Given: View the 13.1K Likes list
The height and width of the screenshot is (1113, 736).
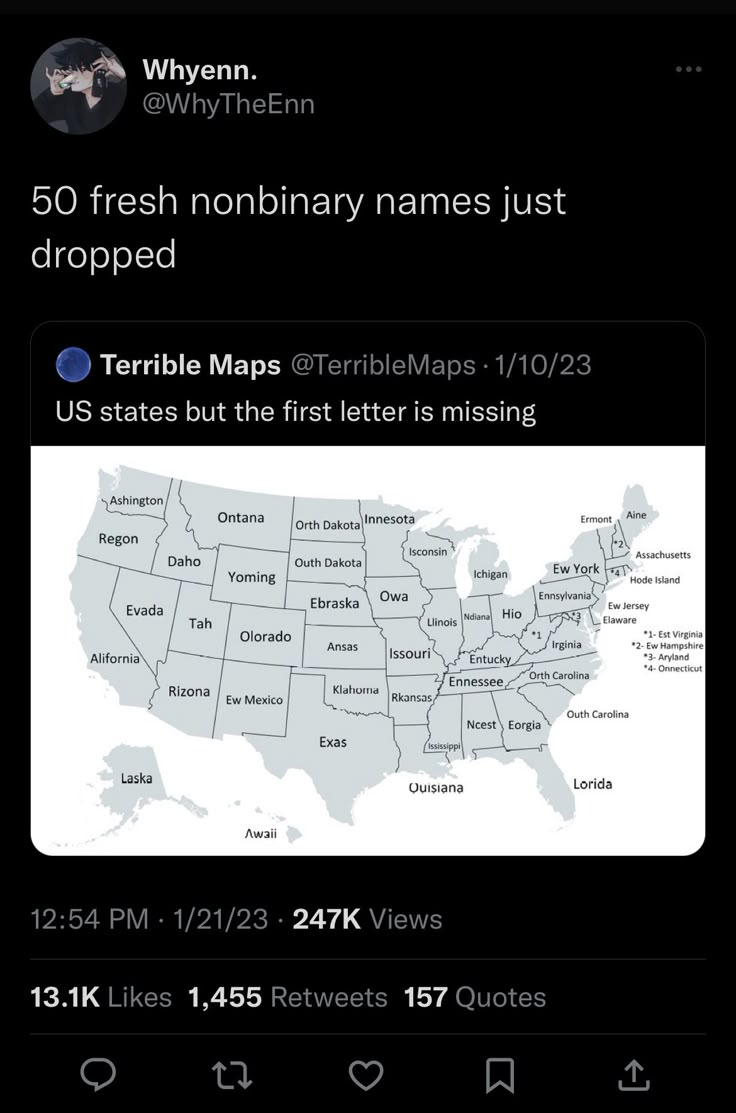Looking at the screenshot, I should point(100,997).
